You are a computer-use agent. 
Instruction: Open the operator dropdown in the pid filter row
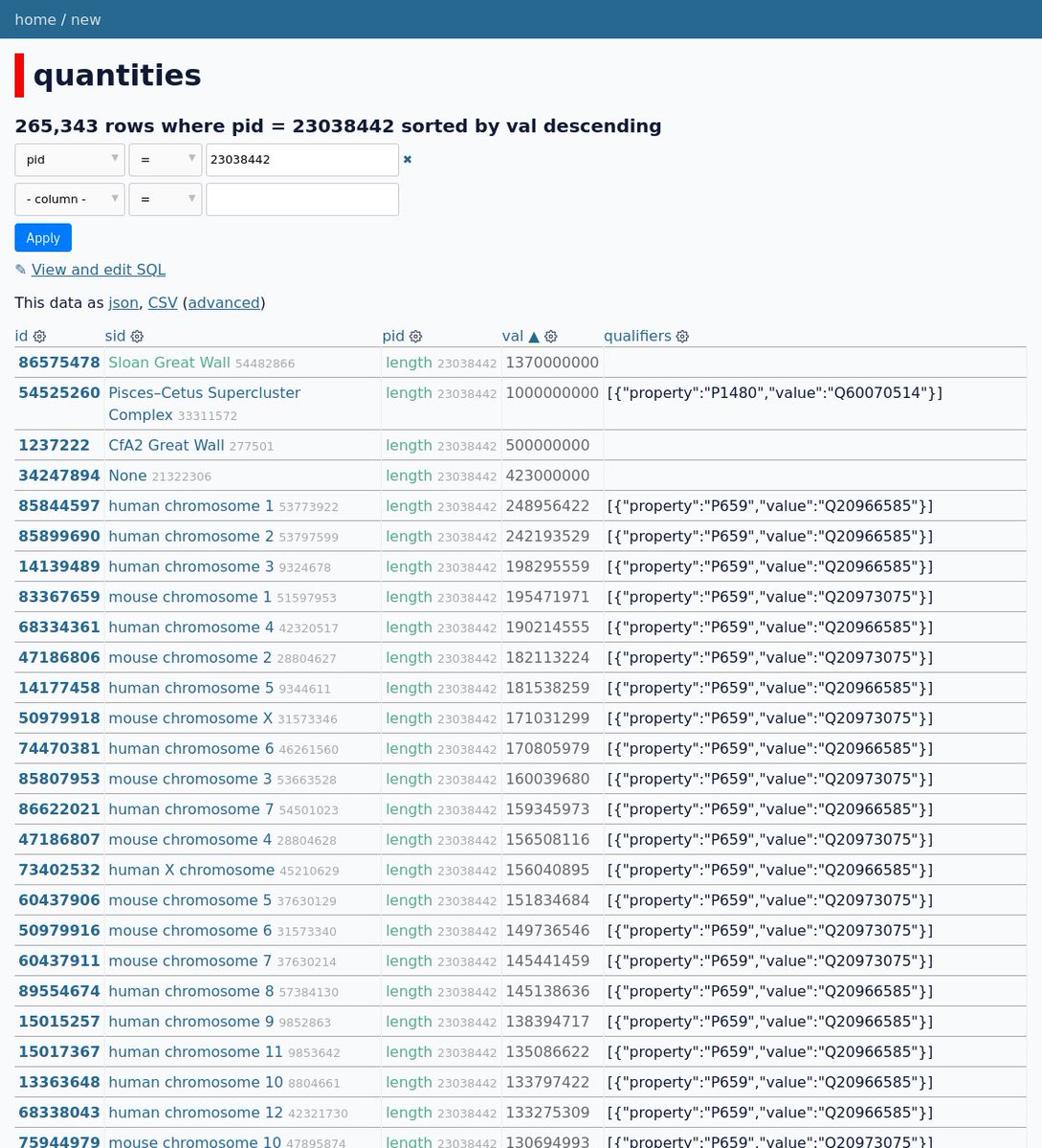(x=166, y=160)
